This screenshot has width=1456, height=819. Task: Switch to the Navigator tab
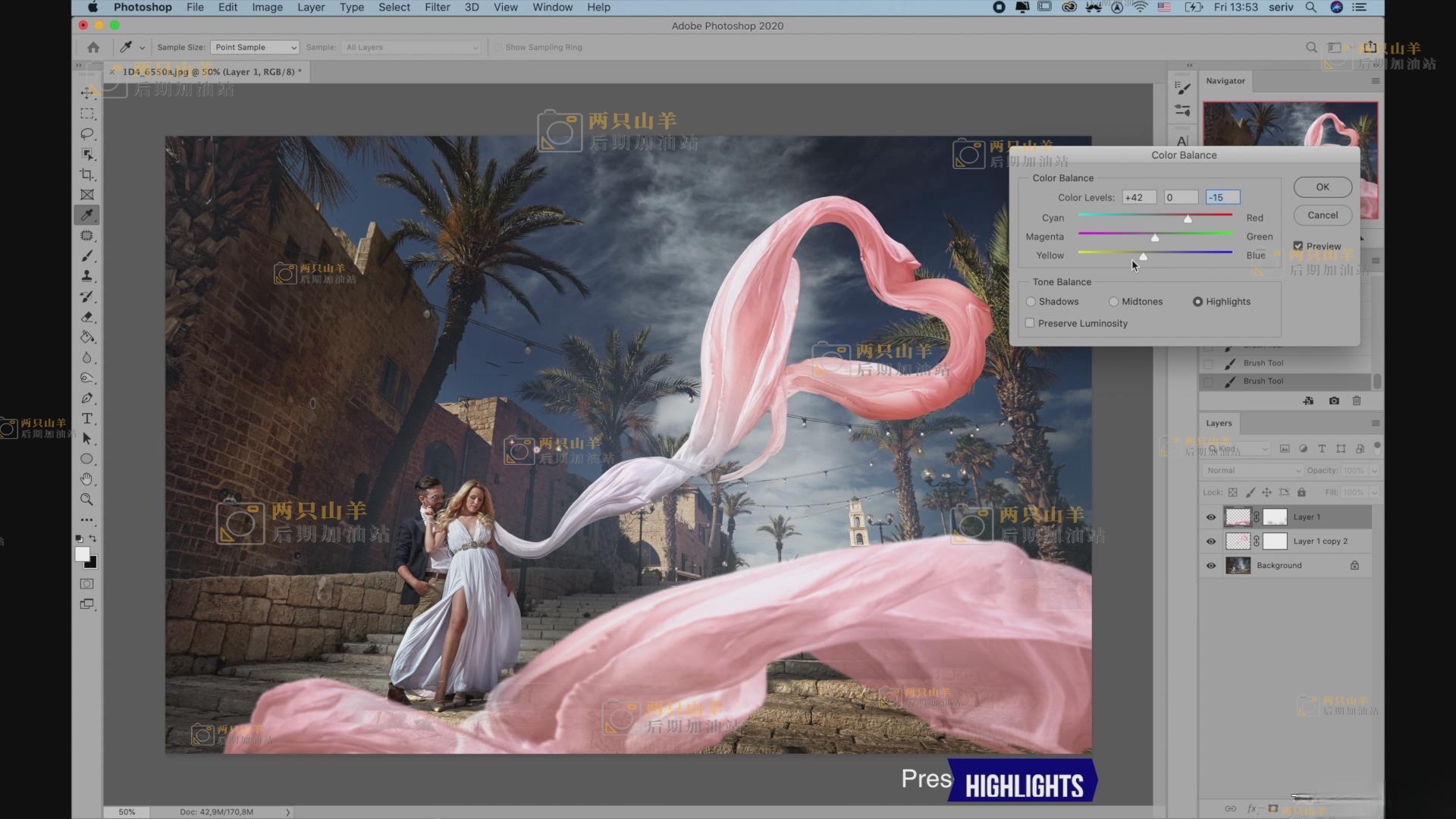tap(1225, 80)
